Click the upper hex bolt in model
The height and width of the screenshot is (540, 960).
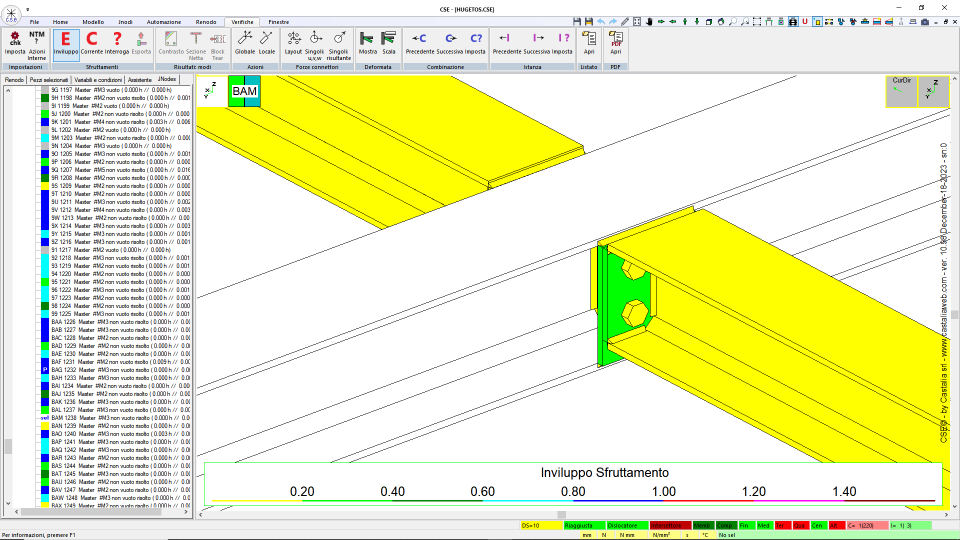click(632, 270)
